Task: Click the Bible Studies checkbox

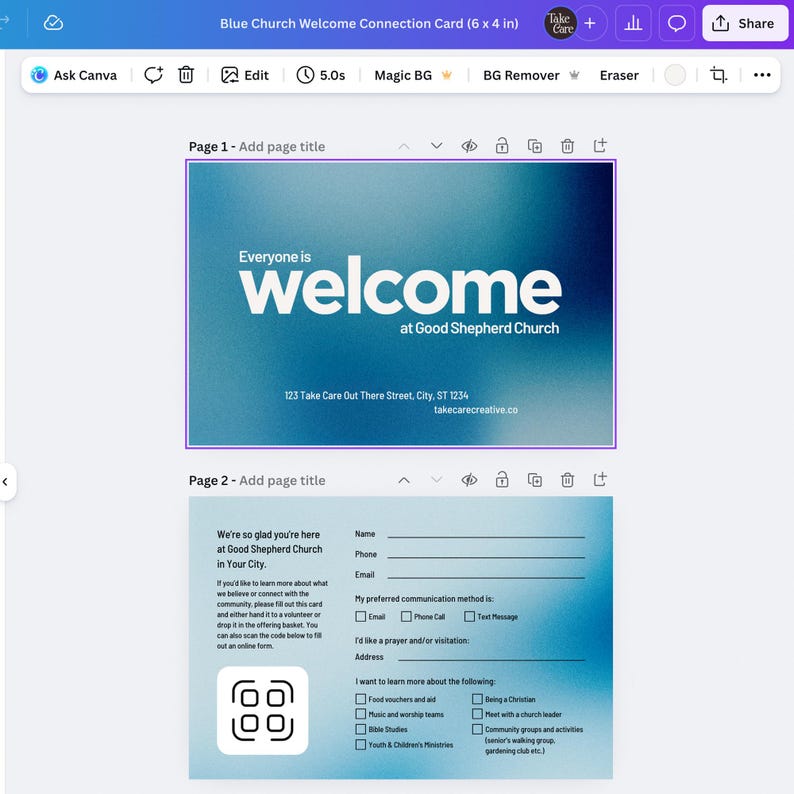Action: [361, 729]
